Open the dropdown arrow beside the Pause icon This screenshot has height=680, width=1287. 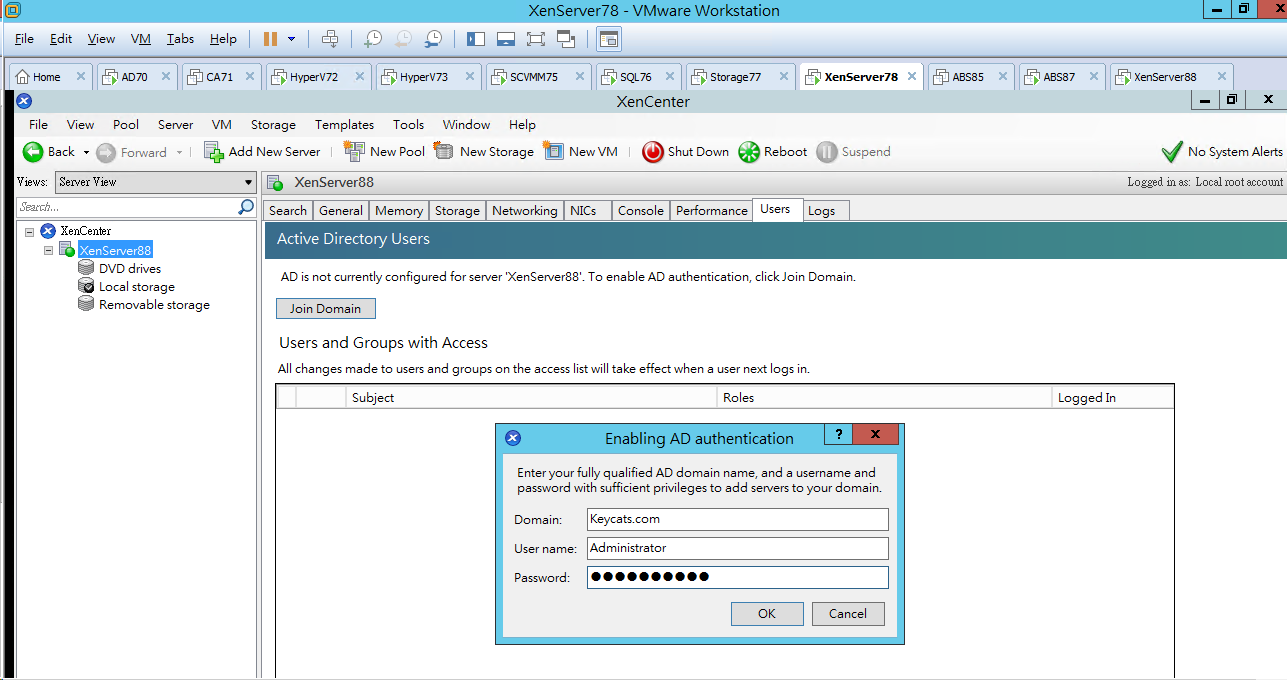[x=292, y=39]
